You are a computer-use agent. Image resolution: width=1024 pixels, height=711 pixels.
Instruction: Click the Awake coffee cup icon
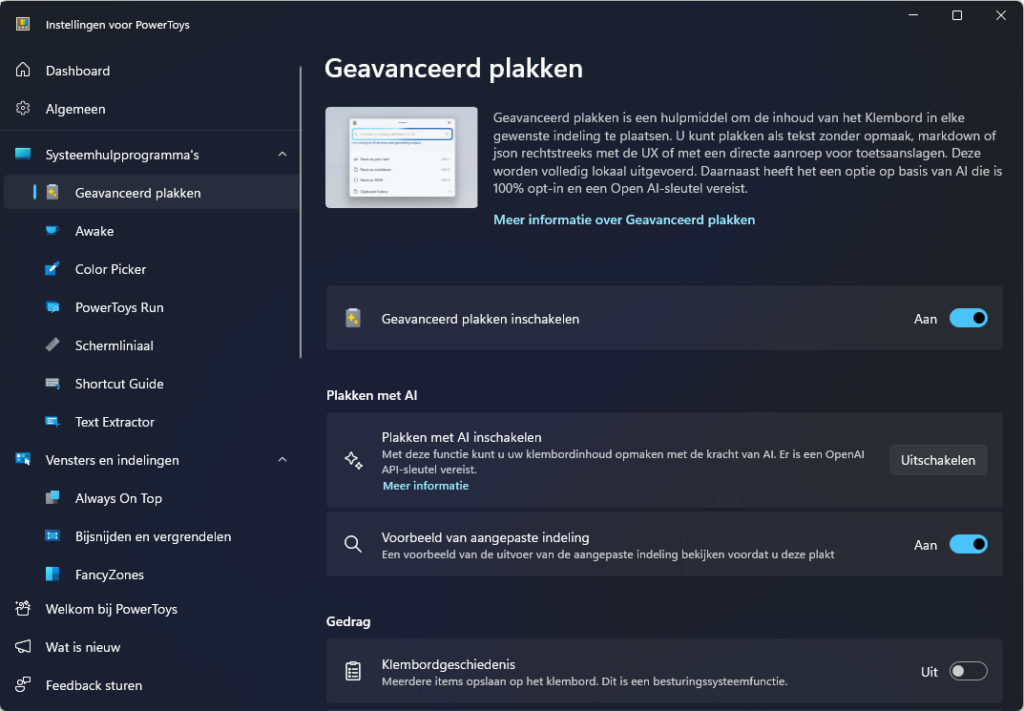point(52,230)
